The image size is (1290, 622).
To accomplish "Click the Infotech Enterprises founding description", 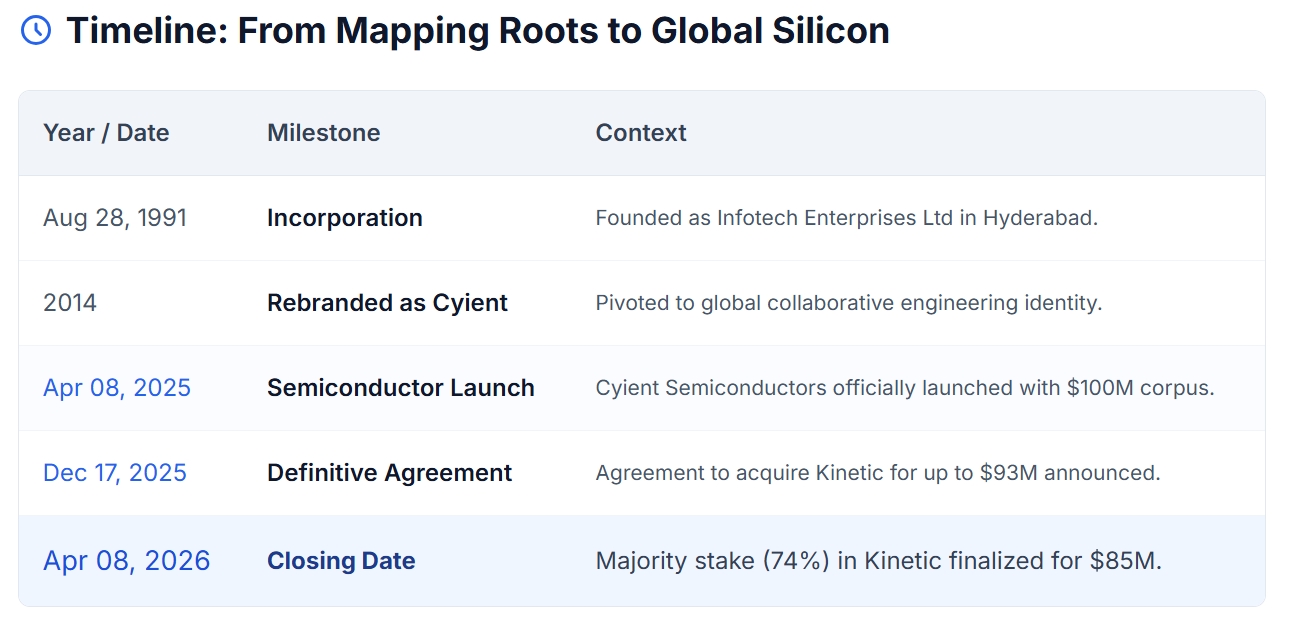I will 846,218.
